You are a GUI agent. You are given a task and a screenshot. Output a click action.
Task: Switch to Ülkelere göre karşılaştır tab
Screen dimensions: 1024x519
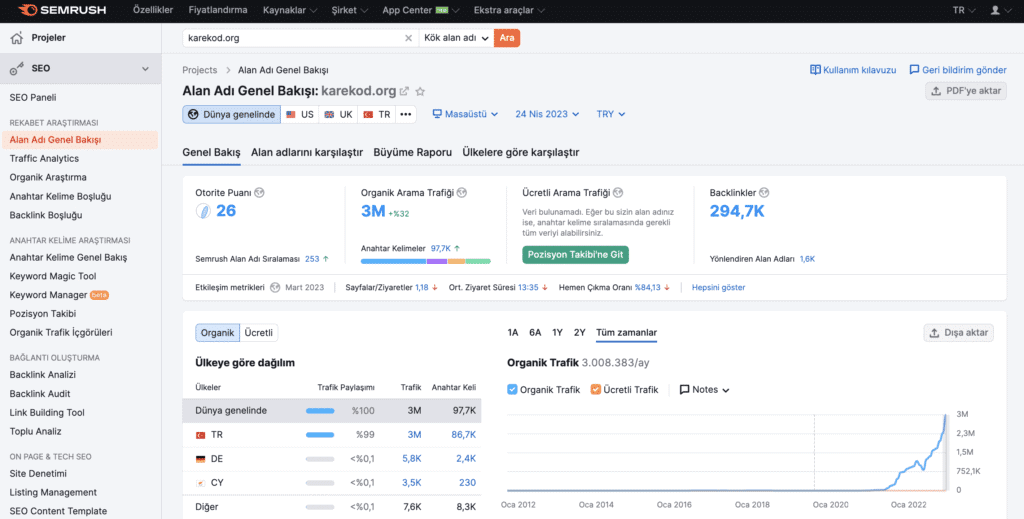pos(520,152)
